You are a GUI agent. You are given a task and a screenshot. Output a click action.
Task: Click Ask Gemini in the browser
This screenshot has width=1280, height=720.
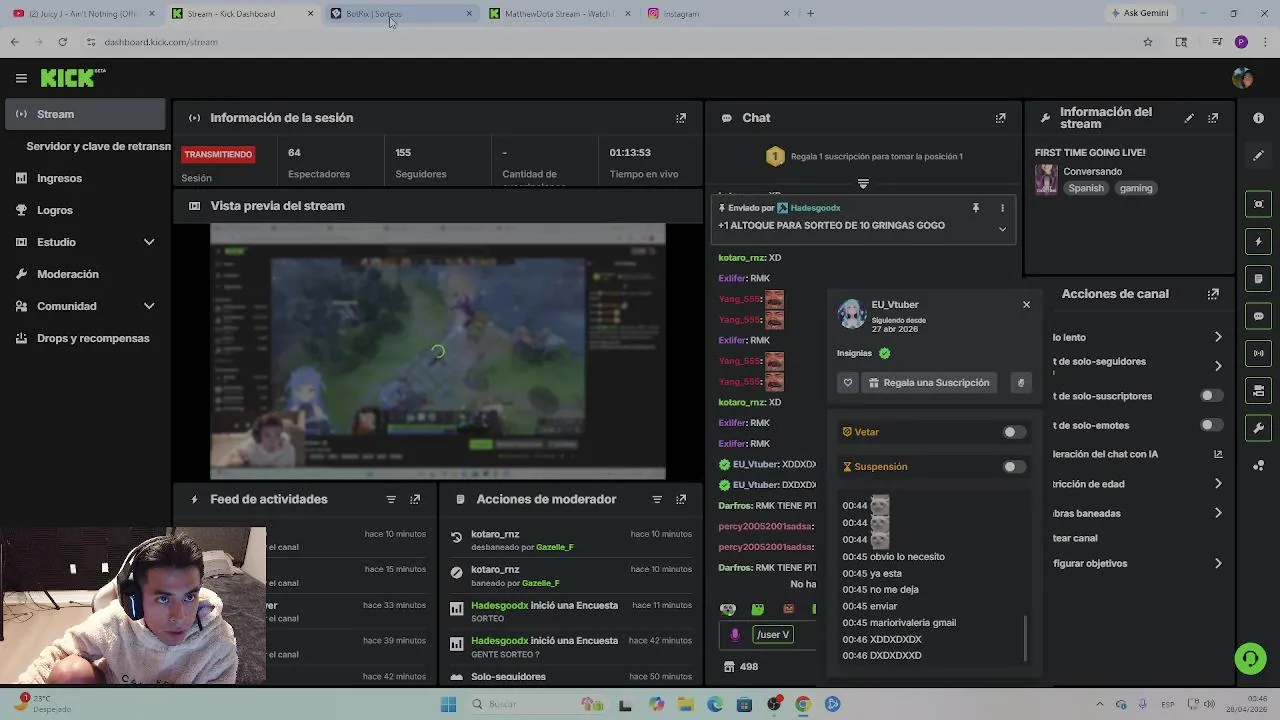point(1139,14)
